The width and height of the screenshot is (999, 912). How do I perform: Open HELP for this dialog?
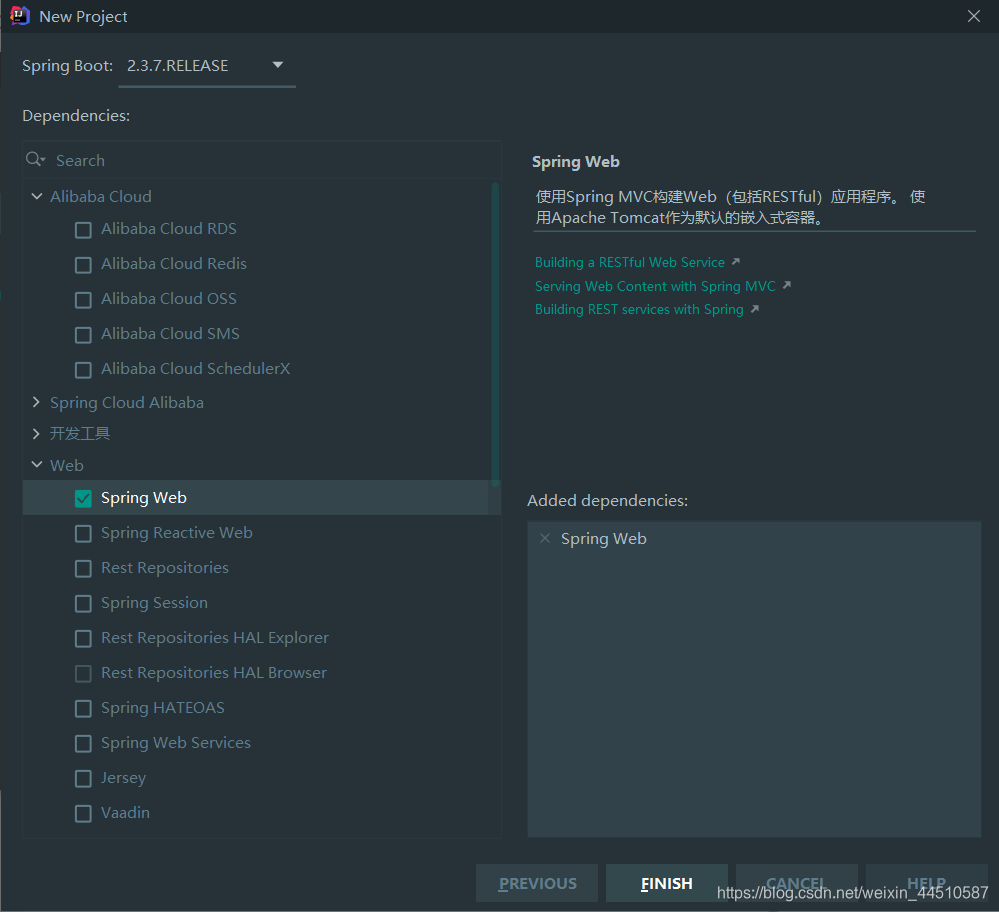click(x=926, y=883)
